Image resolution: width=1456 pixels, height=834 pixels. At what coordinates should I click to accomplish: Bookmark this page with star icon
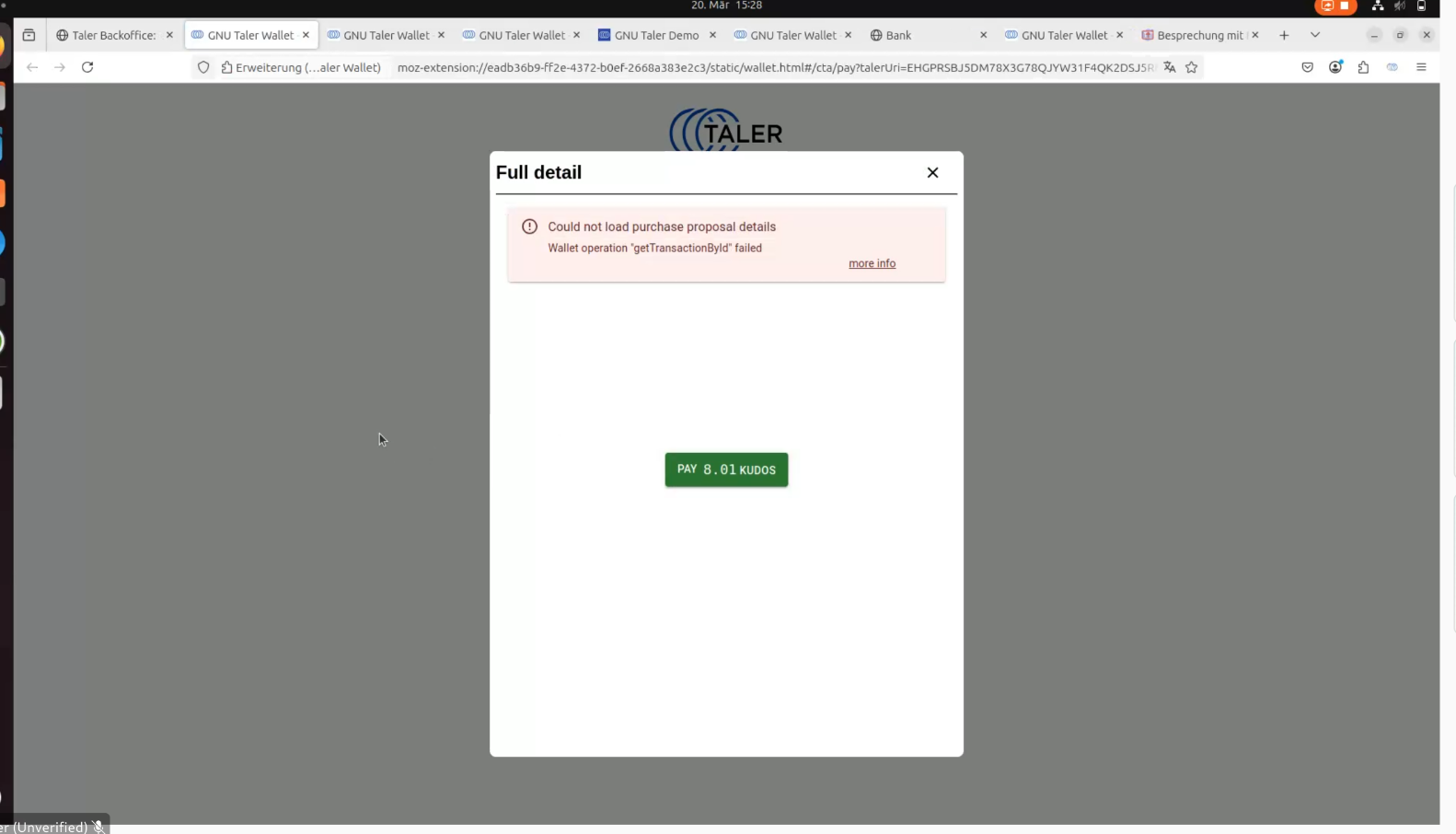coord(1191,67)
